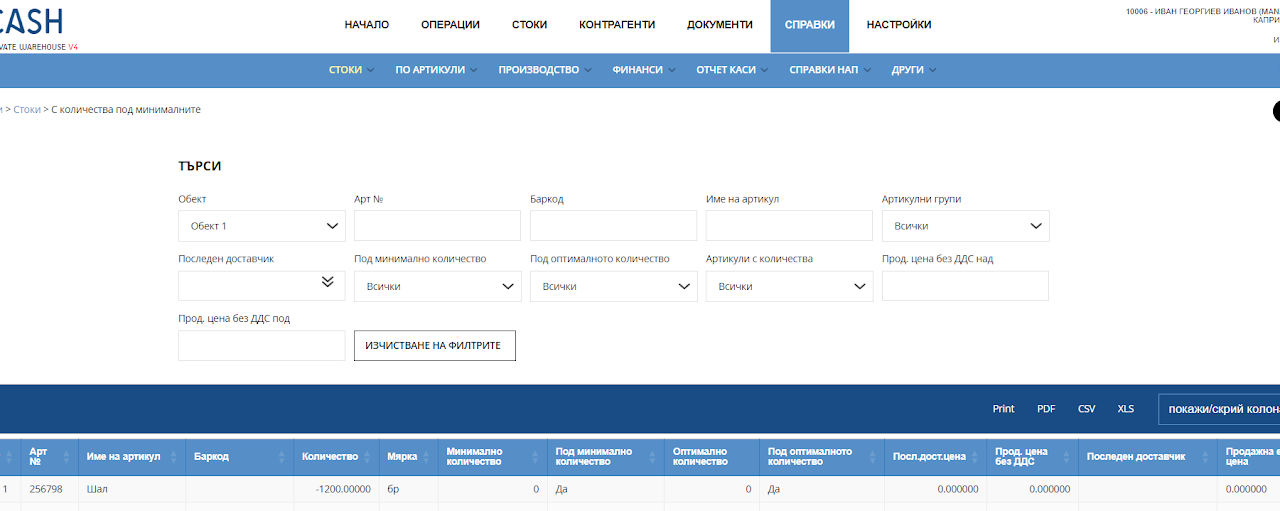This screenshot has width=1280, height=511.
Task: Click ИЗЧИСТВАНЕ НА ФИЛТРИТЕ button
Action: point(435,345)
